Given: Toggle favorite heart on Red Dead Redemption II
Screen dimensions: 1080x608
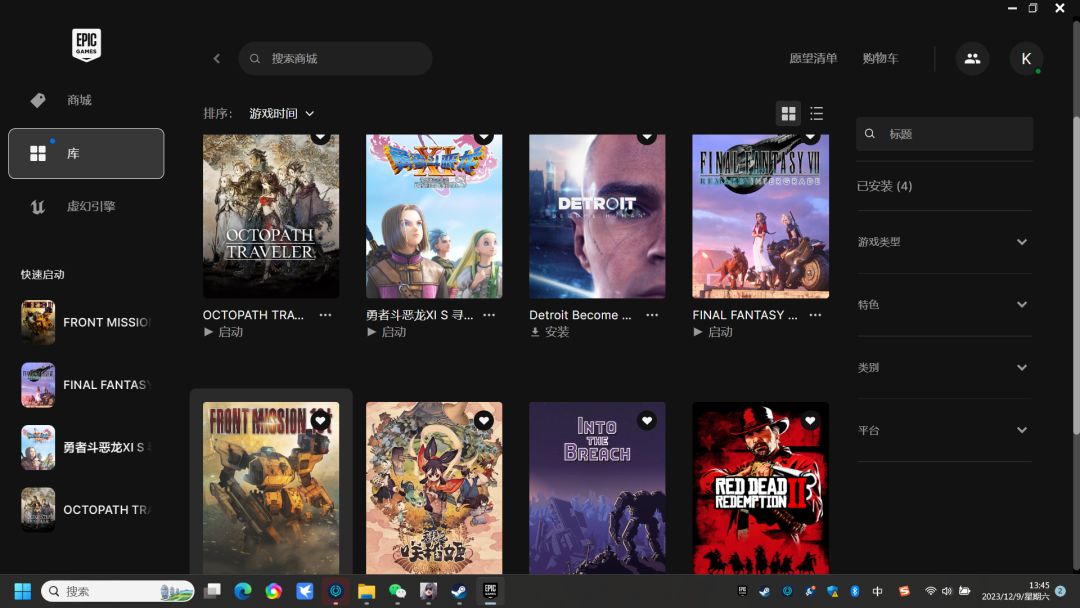Looking at the screenshot, I should point(810,420).
